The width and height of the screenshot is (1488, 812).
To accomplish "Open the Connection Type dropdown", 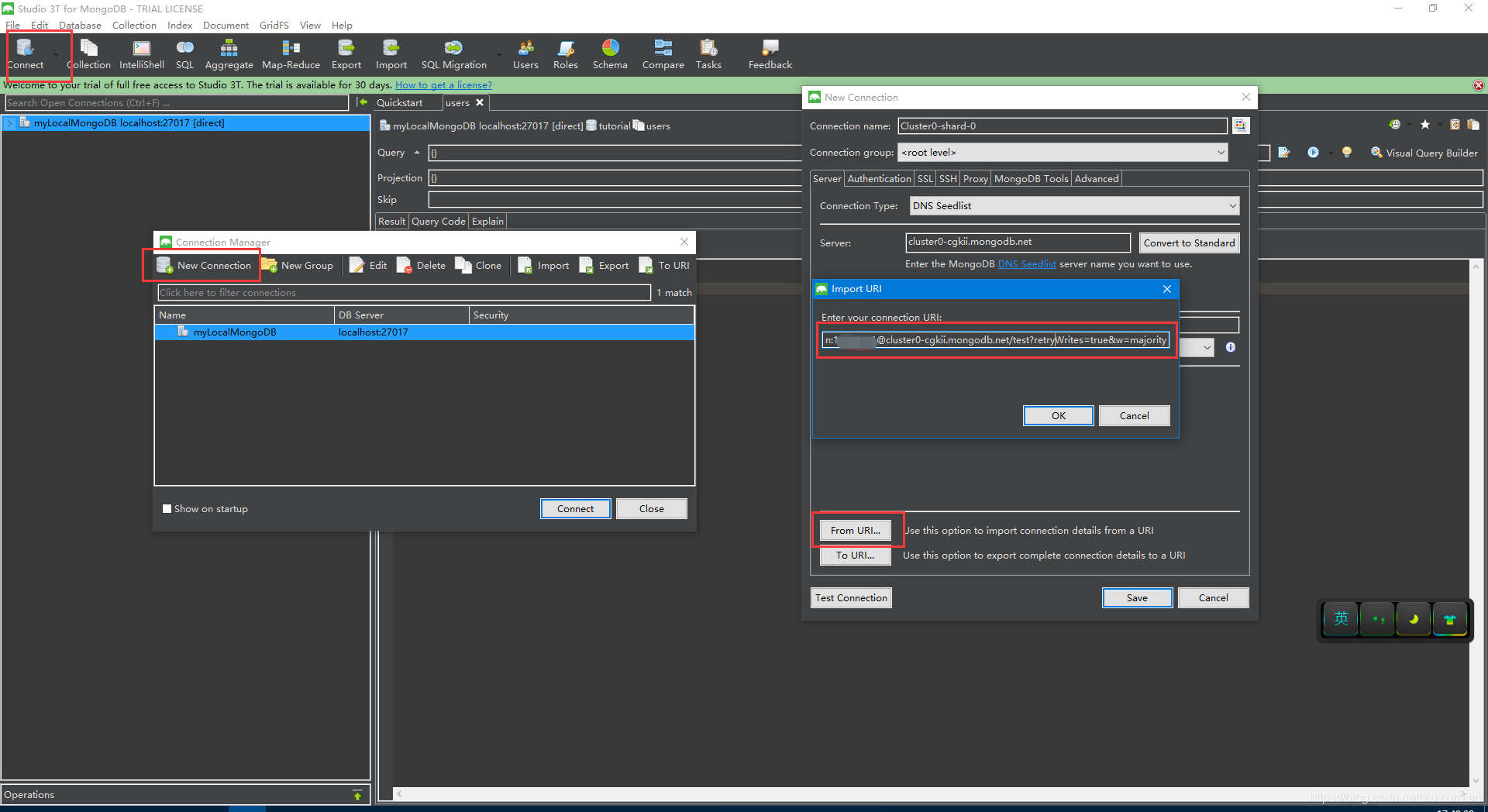I will pyautogui.click(x=1074, y=205).
